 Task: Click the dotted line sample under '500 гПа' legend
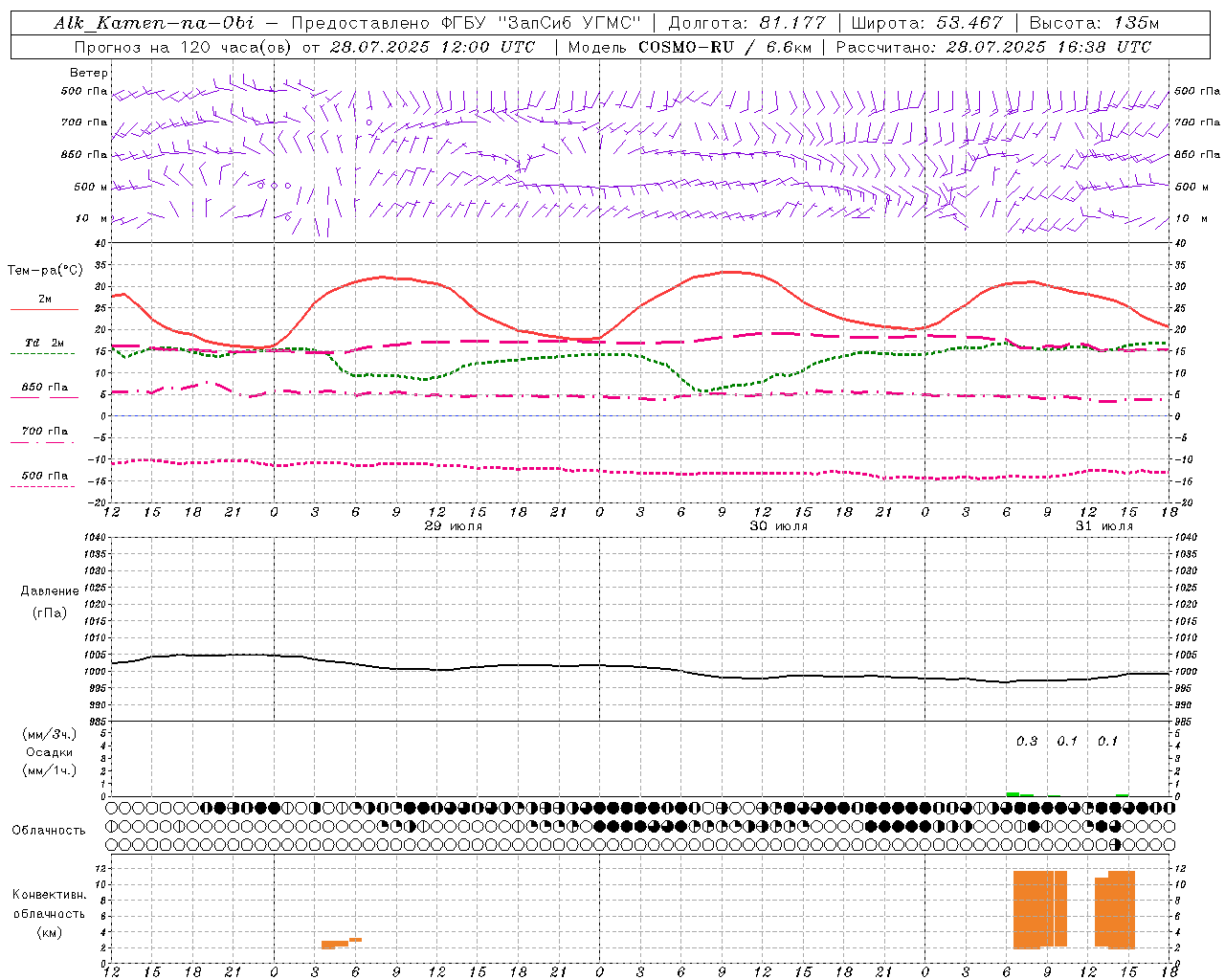pos(44,486)
